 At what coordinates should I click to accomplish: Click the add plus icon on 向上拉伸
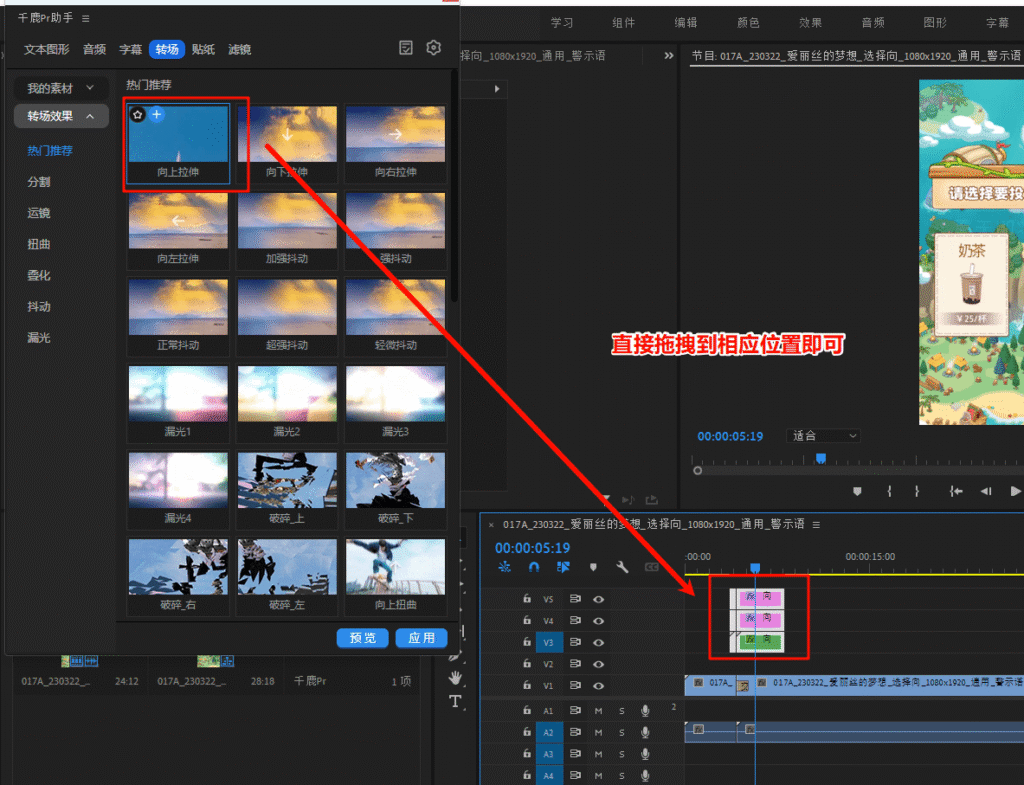pos(156,115)
